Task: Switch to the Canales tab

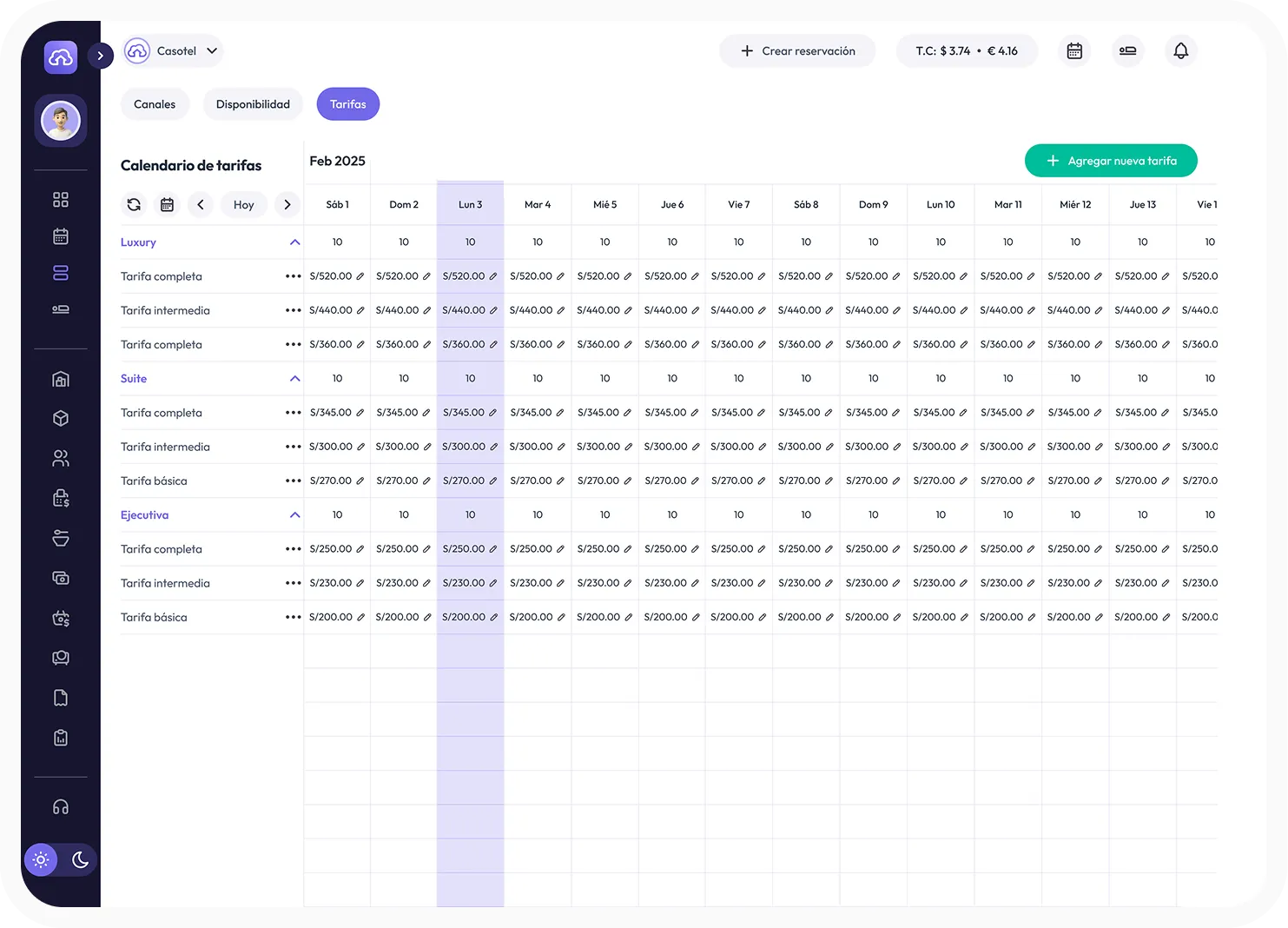Action: (x=155, y=104)
